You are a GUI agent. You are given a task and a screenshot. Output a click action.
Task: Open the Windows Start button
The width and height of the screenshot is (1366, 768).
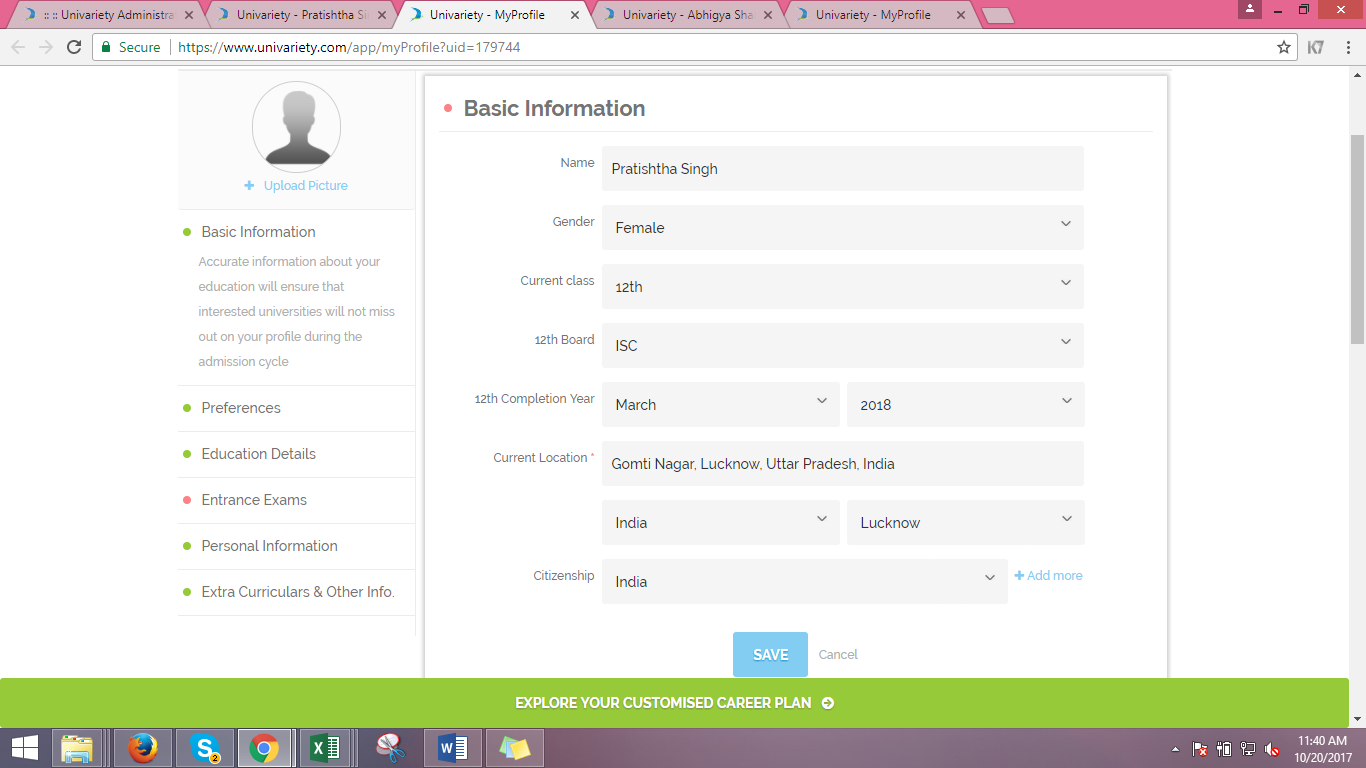point(24,748)
